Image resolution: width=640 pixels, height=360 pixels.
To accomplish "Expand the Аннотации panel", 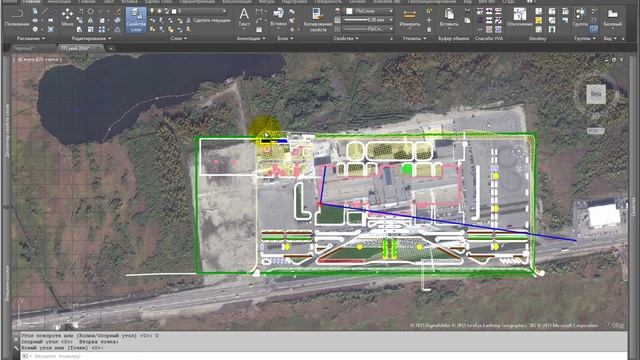I will [251, 38].
